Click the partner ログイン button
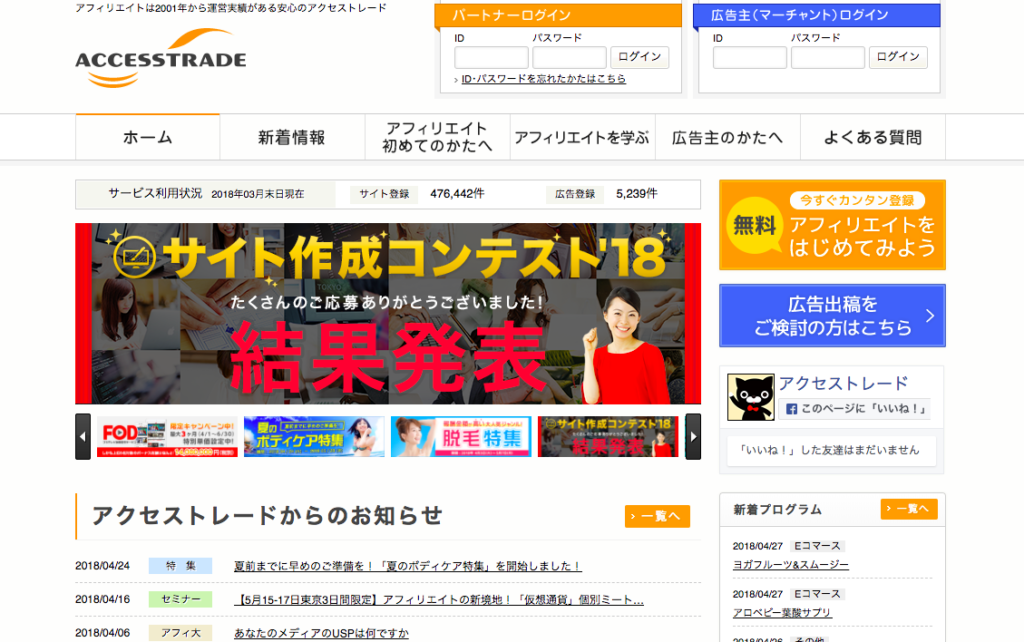This screenshot has height=642, width=1024. tap(639, 57)
